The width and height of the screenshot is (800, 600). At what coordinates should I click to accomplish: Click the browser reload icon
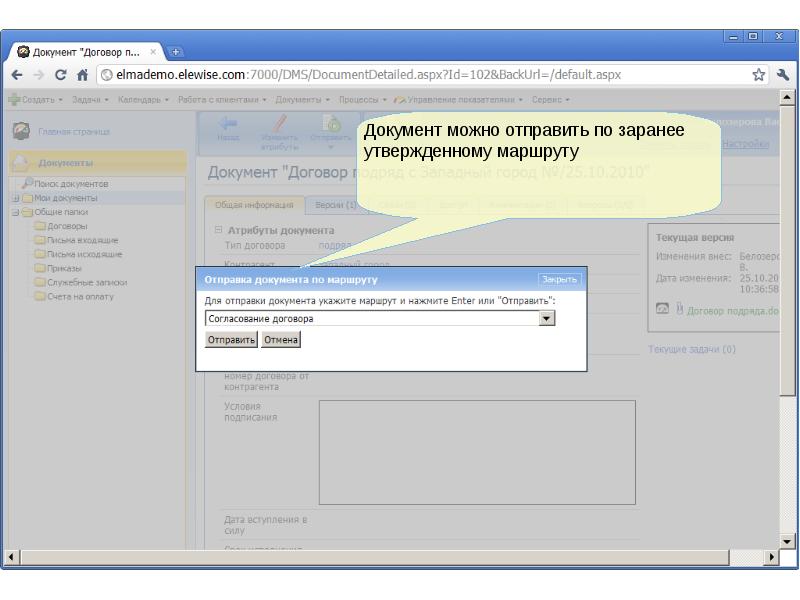tap(61, 74)
